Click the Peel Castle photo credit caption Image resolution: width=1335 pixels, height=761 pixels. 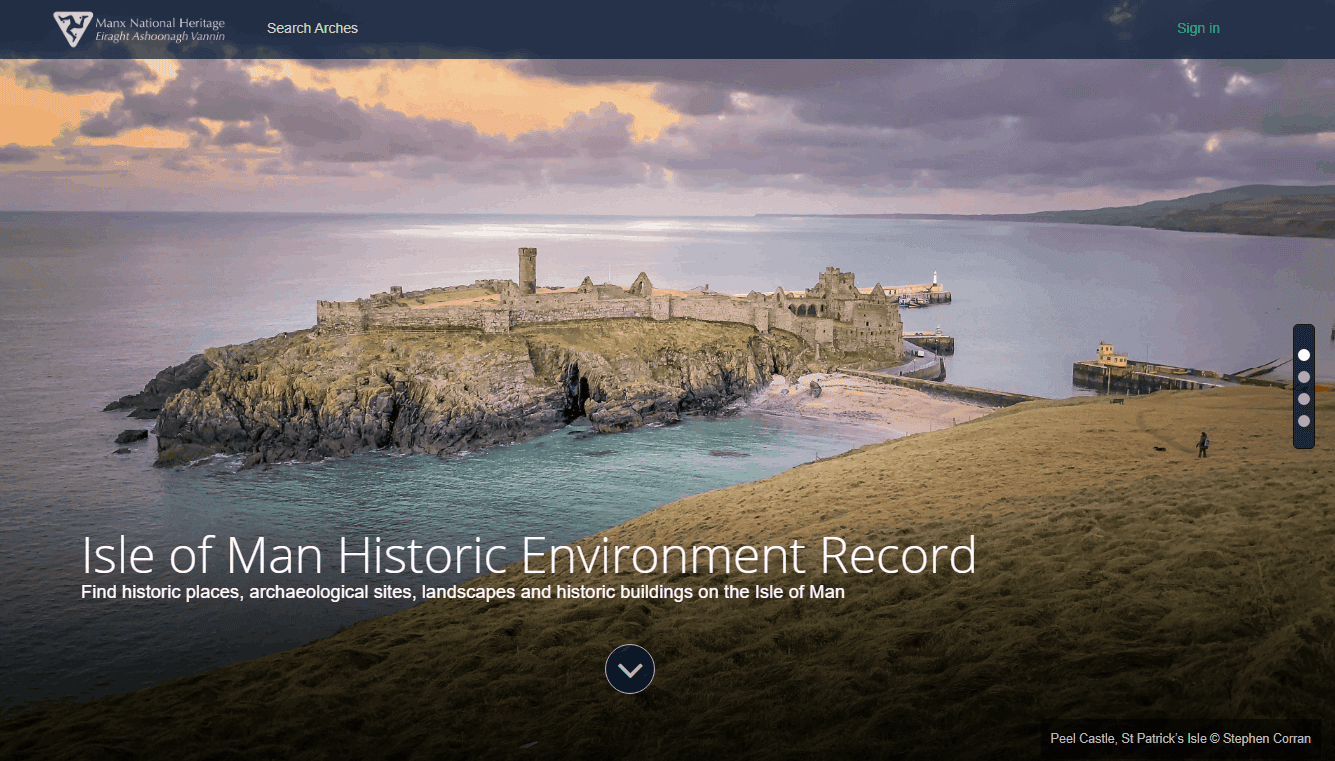coord(1180,739)
